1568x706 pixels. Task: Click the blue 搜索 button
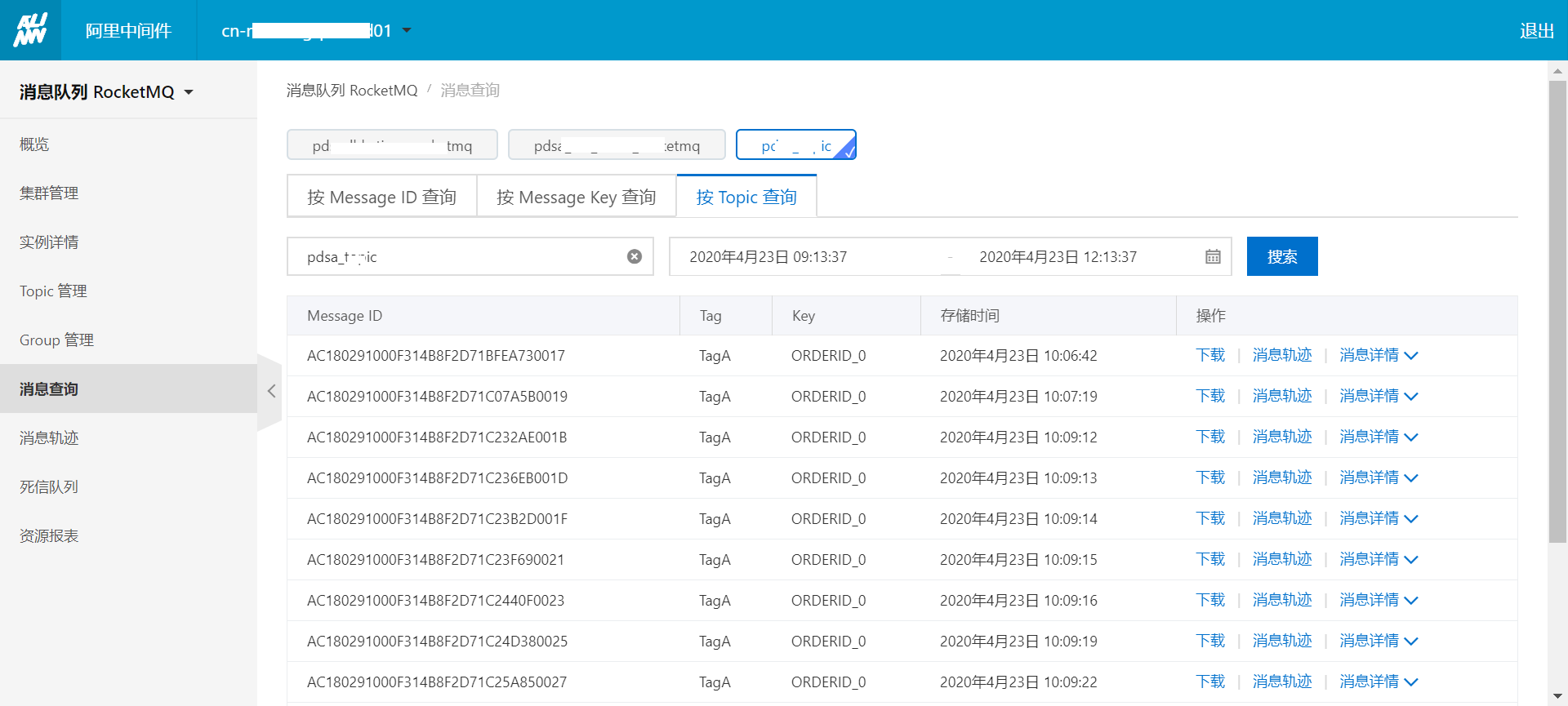1282,256
